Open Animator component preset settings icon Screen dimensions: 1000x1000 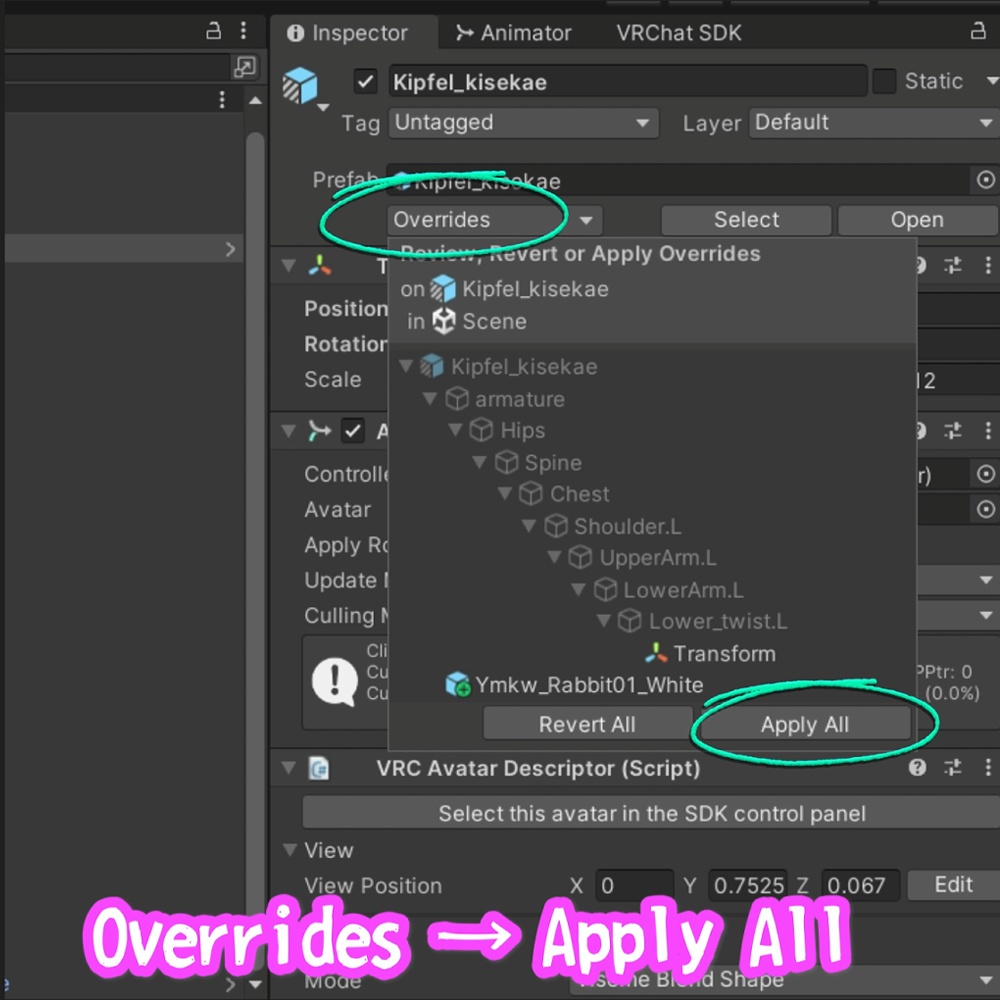[x=953, y=430]
